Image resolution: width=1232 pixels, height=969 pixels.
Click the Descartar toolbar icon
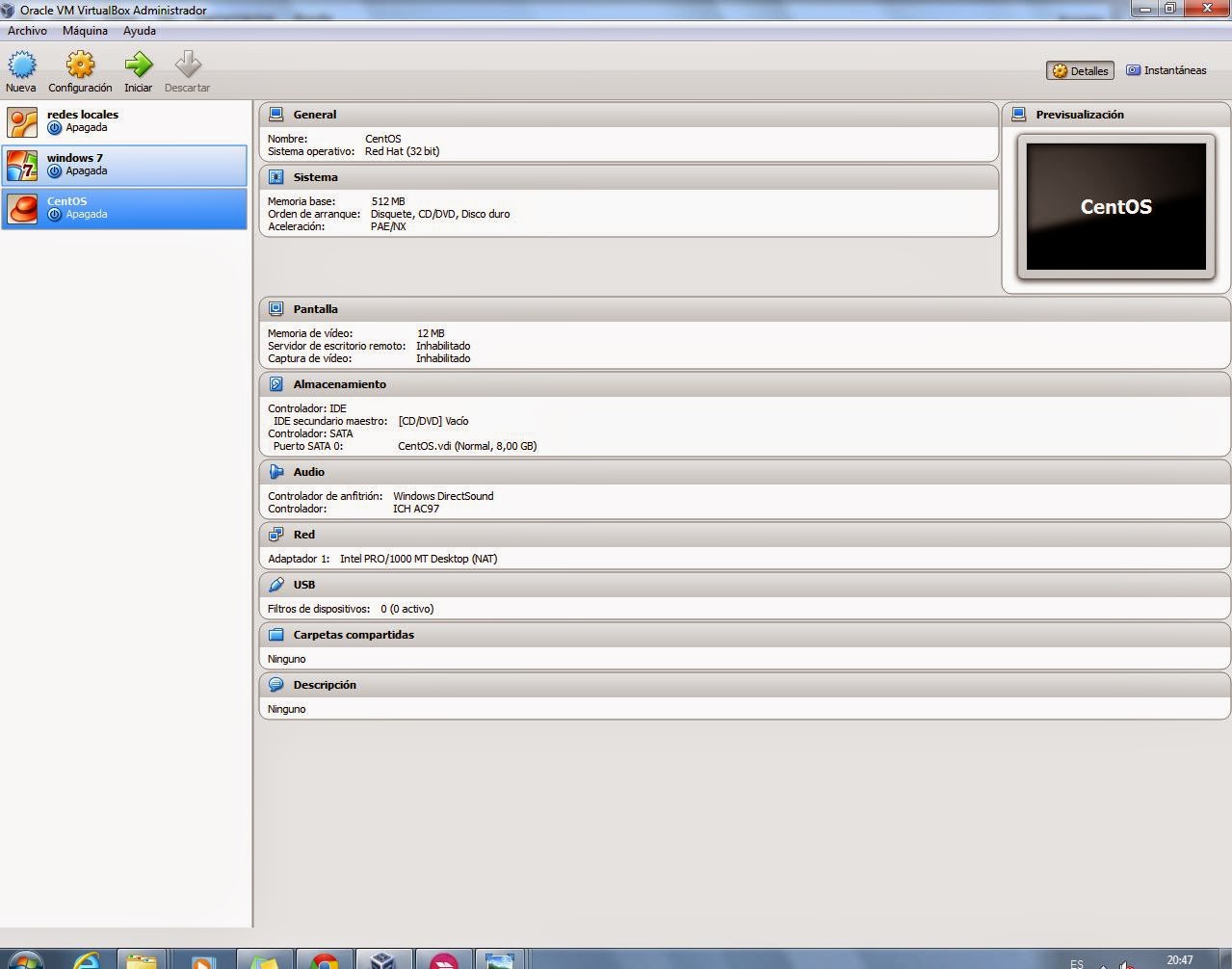point(188,65)
